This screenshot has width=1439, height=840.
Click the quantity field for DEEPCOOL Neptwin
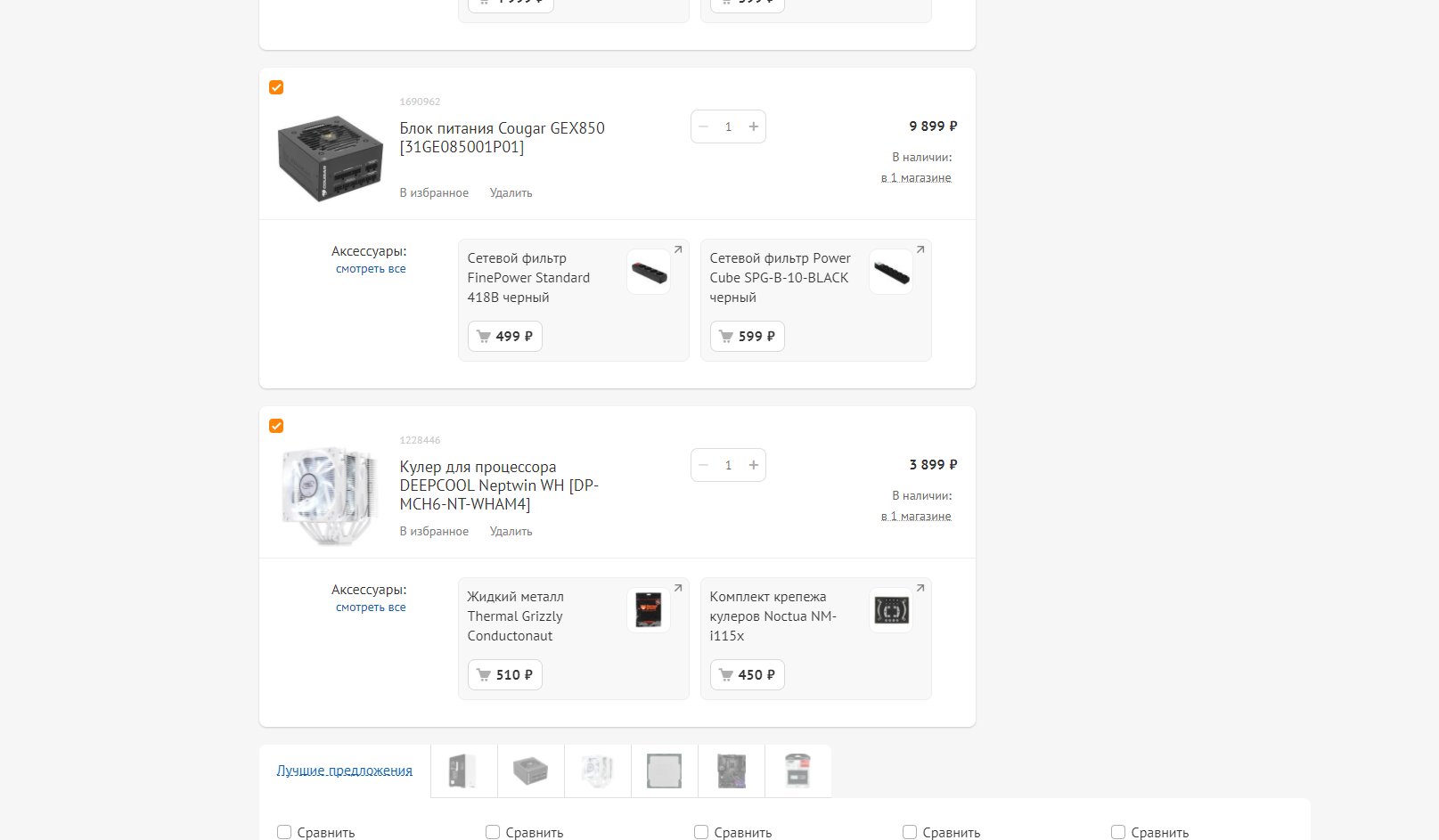point(728,465)
